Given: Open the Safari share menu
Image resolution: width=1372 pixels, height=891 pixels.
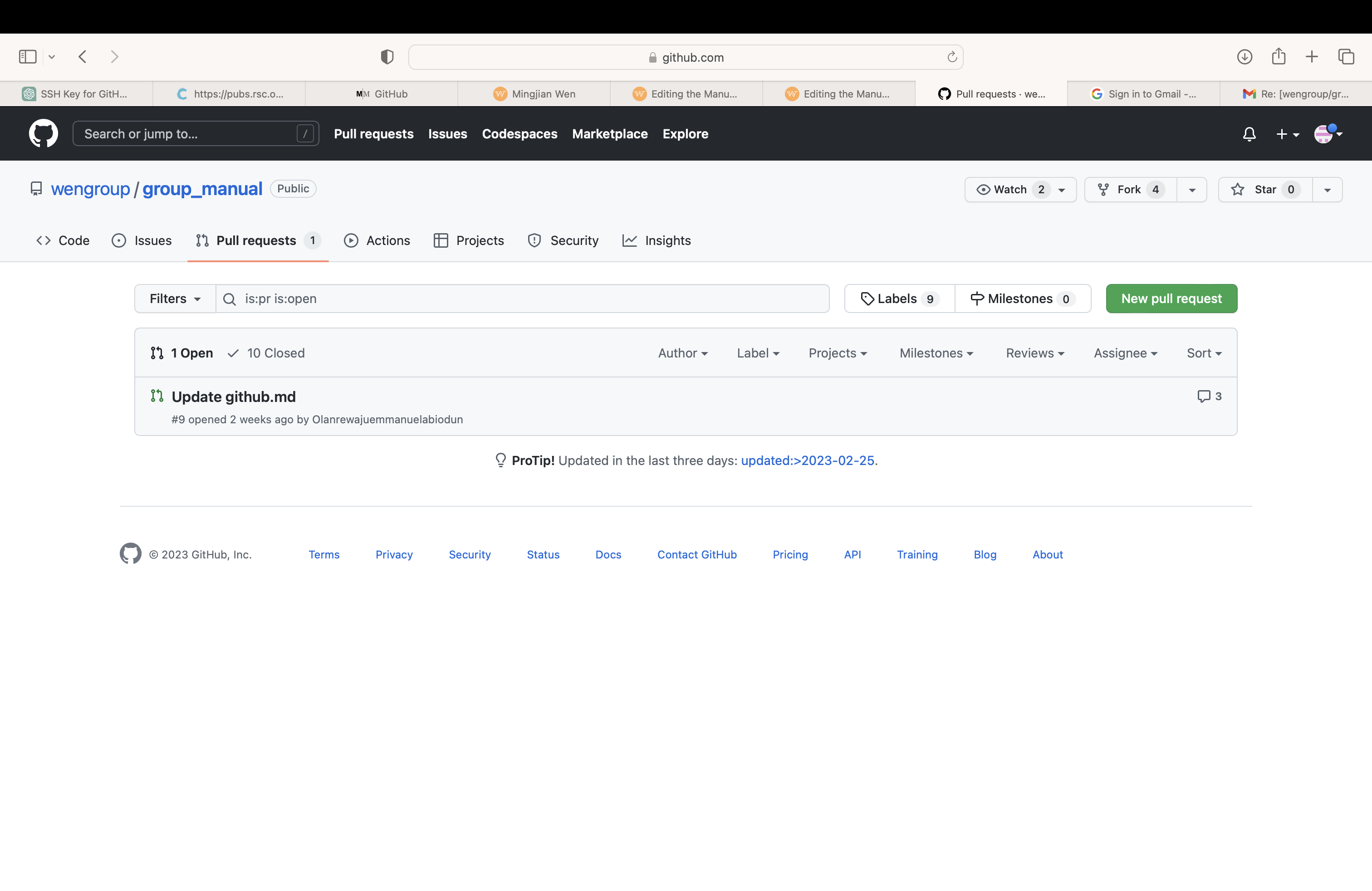Looking at the screenshot, I should pyautogui.click(x=1279, y=56).
